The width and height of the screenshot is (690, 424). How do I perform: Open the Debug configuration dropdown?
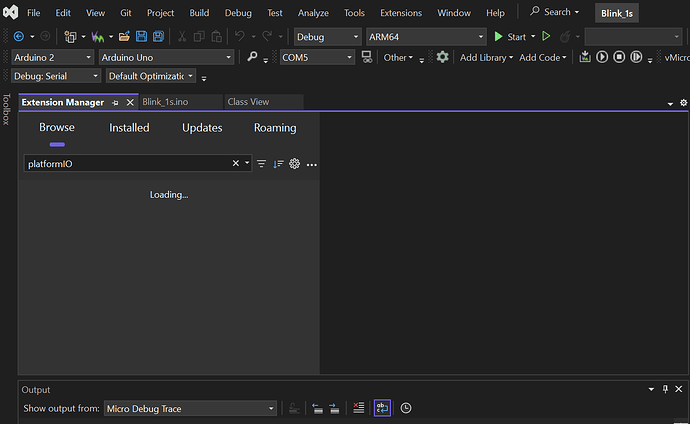(327, 37)
